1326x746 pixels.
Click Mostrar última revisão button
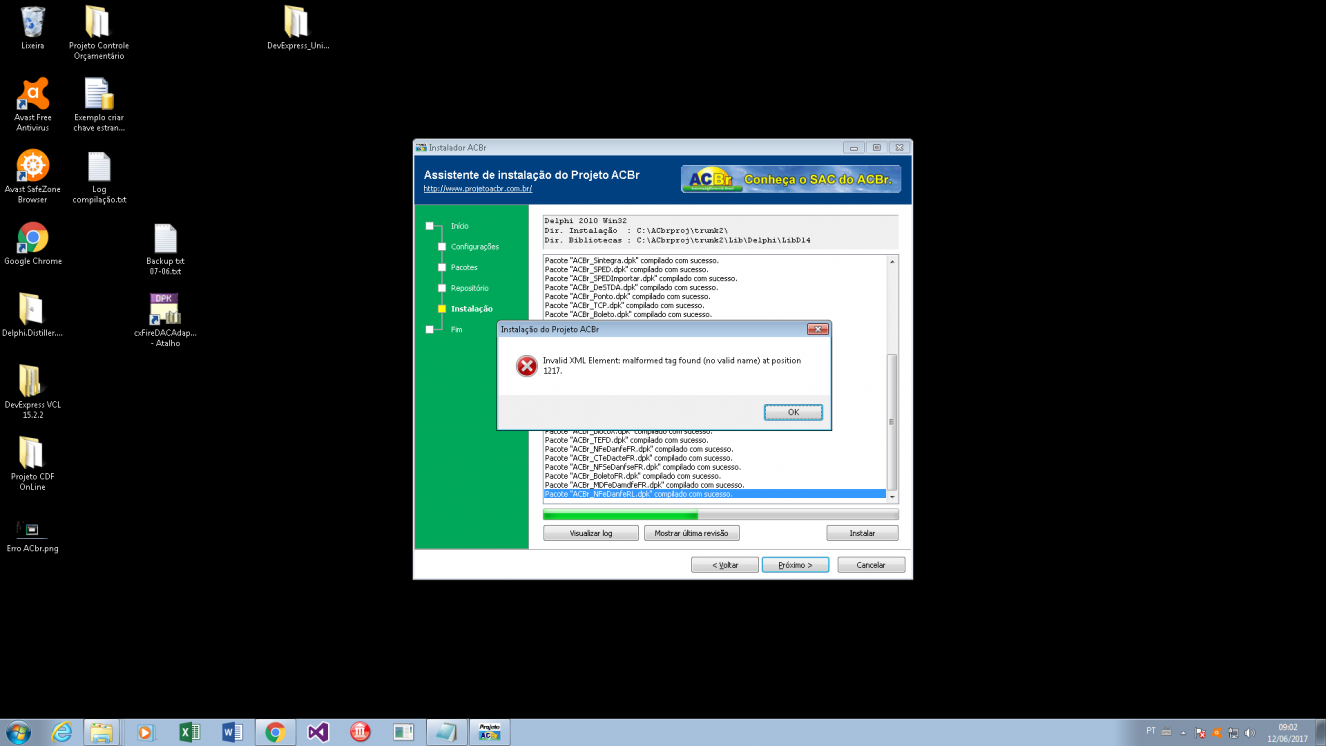[x=692, y=533]
